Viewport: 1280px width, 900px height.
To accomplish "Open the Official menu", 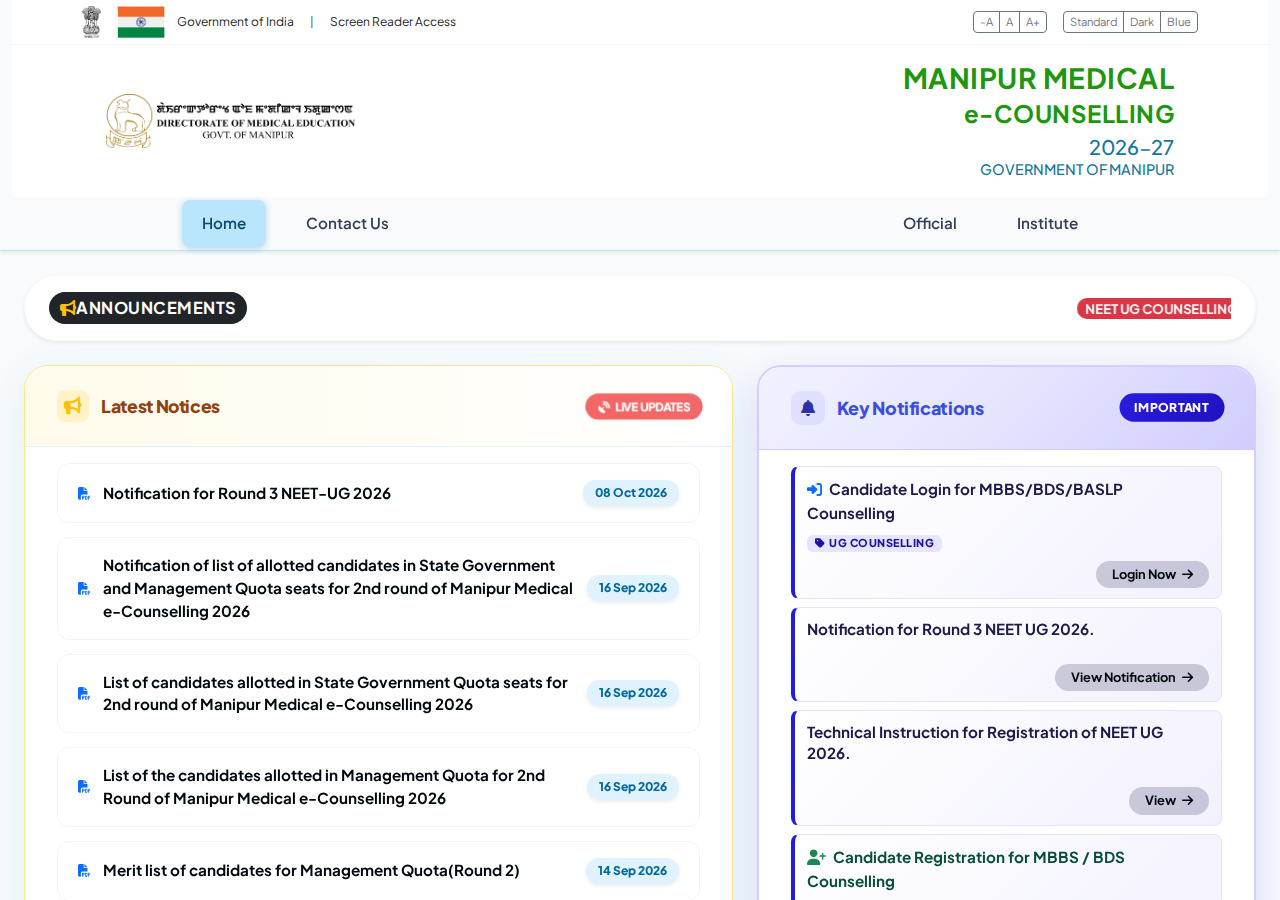I will point(930,223).
